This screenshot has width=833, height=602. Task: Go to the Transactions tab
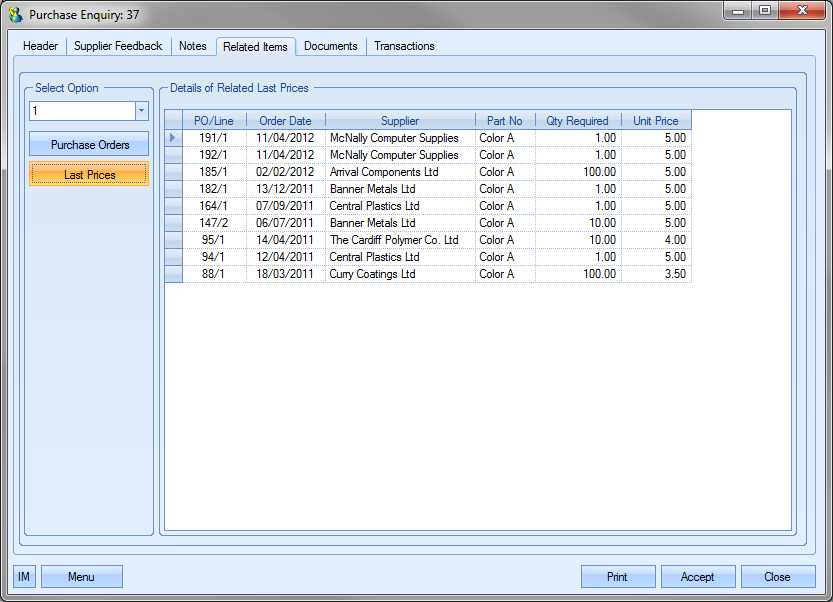pos(404,46)
